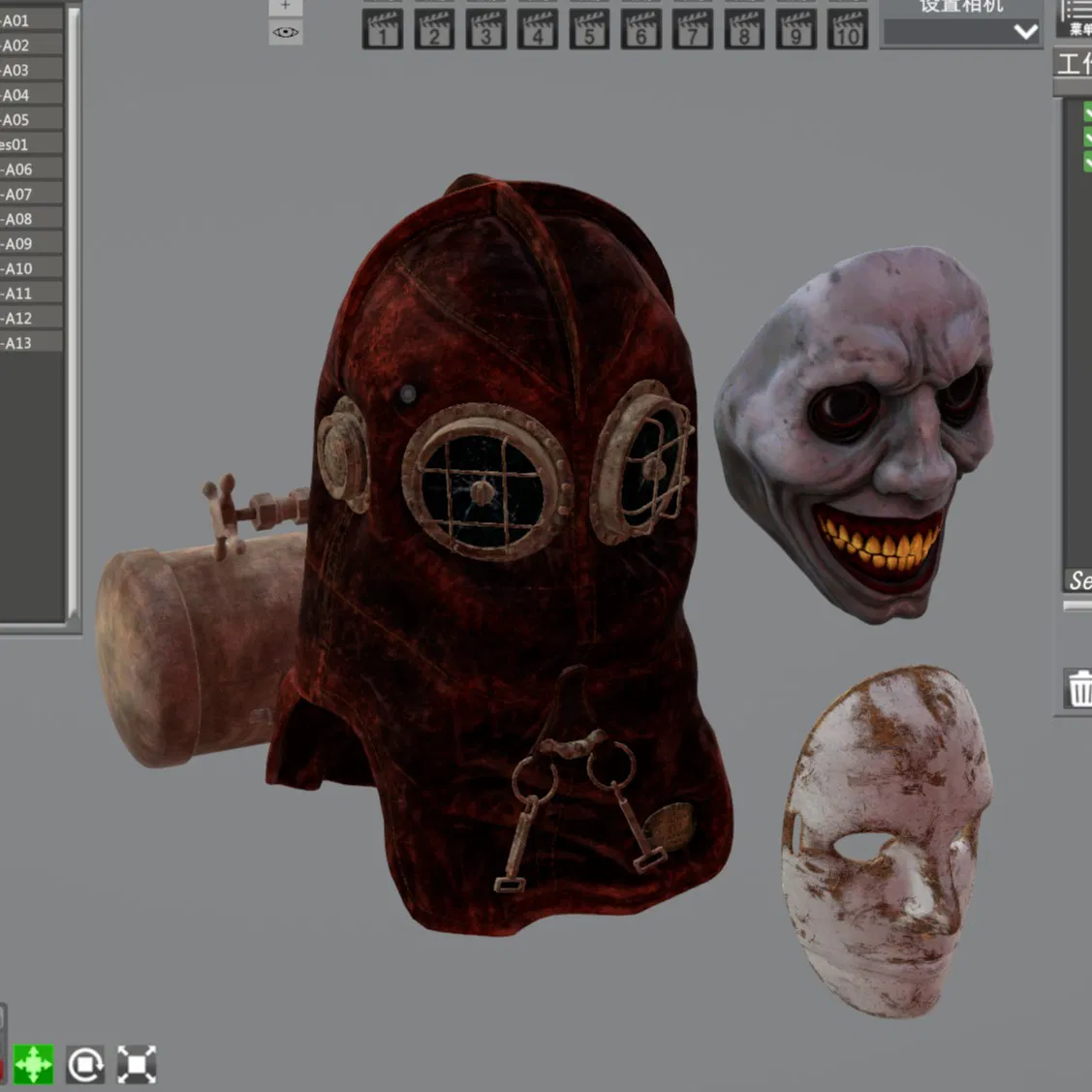Image resolution: width=1092 pixels, height=1092 pixels.
Task: Select list entry A11
Action: point(31,294)
